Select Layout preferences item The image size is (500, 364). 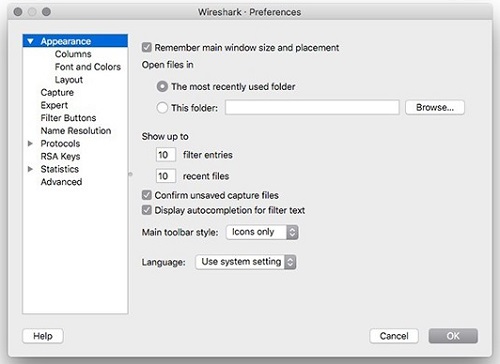tap(69, 80)
